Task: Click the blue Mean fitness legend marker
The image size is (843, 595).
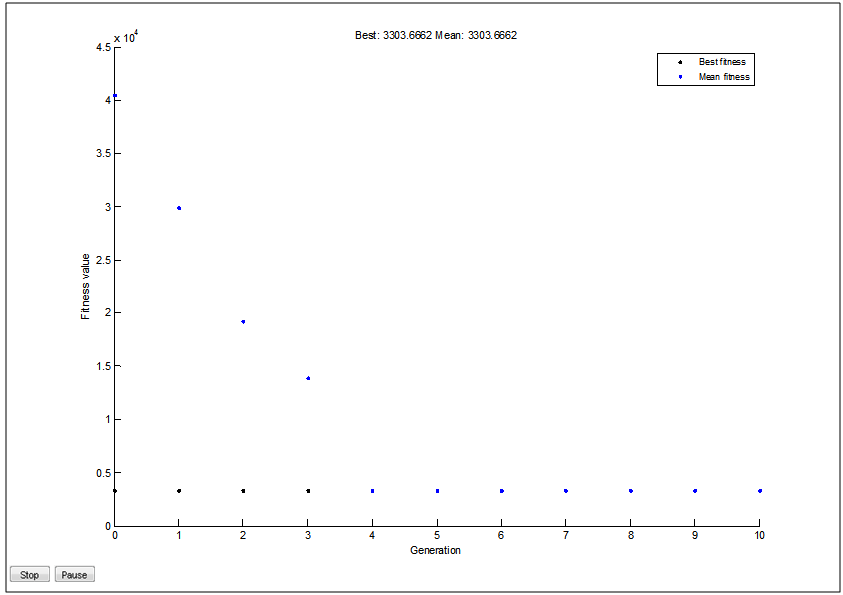Action: 680,77
